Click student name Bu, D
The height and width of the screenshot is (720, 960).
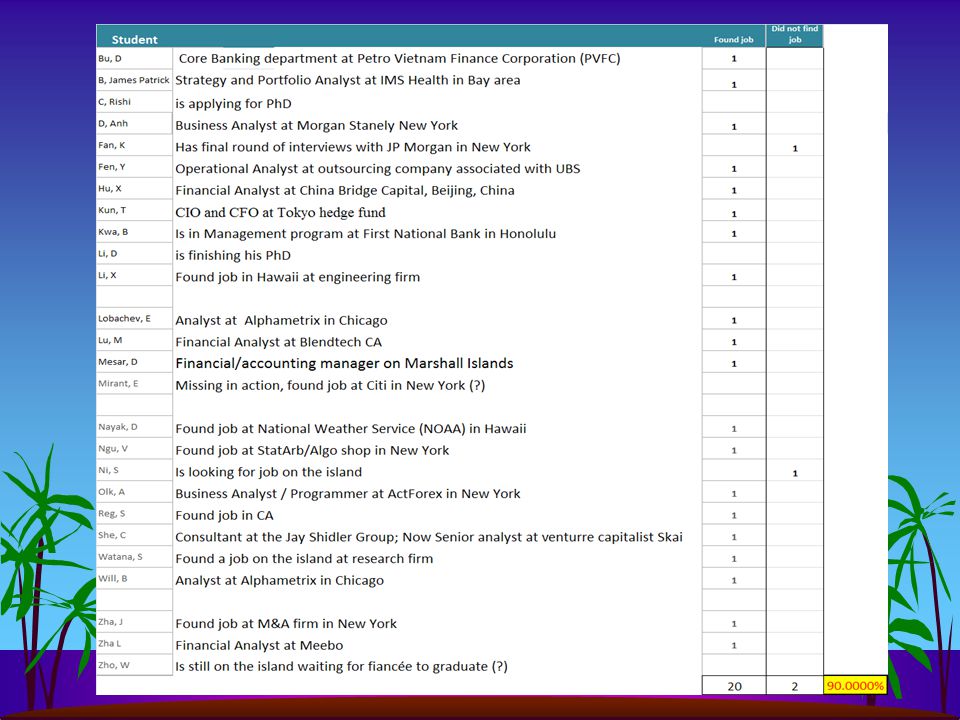click(110, 59)
